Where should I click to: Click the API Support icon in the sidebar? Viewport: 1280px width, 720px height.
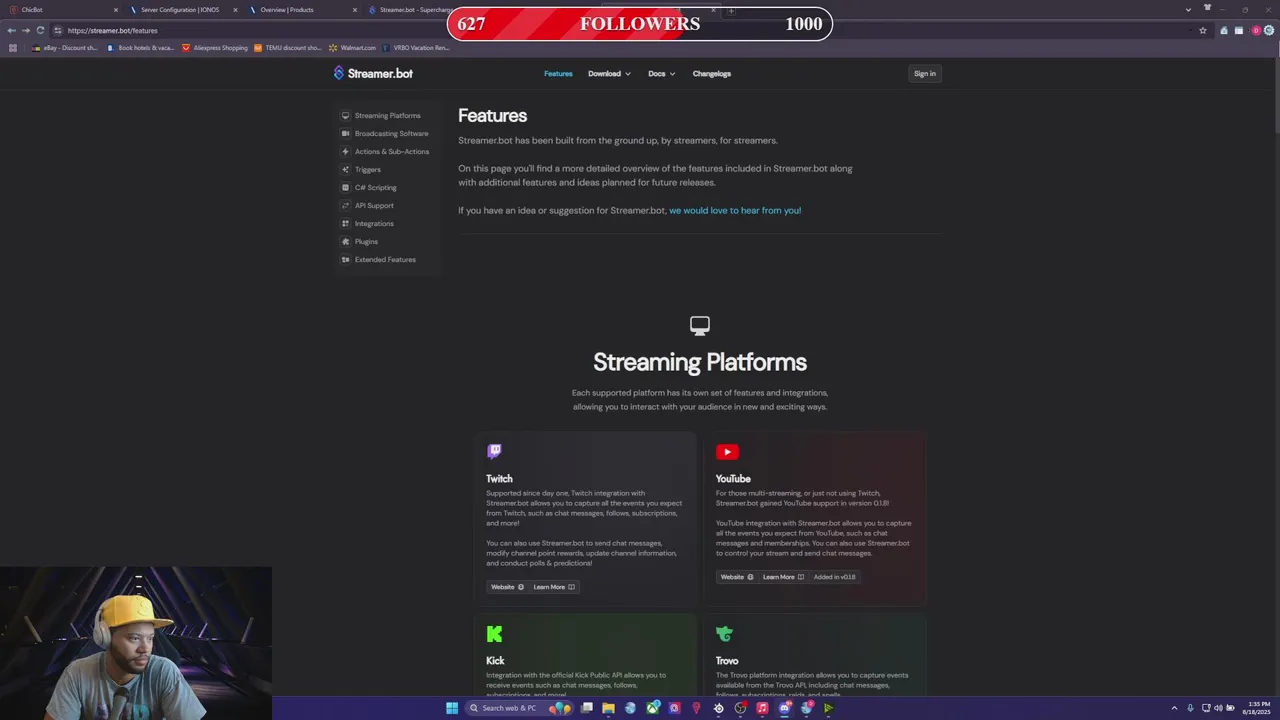345,205
